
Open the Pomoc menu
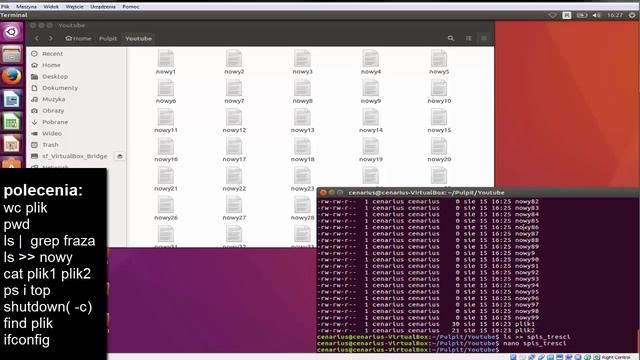tap(131, 7)
